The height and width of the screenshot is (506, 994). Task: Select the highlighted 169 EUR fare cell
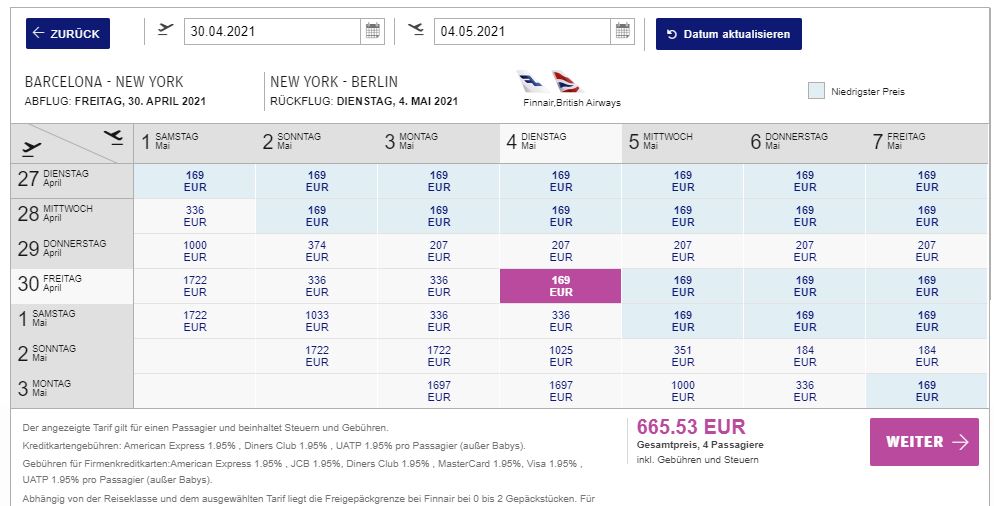(x=560, y=286)
